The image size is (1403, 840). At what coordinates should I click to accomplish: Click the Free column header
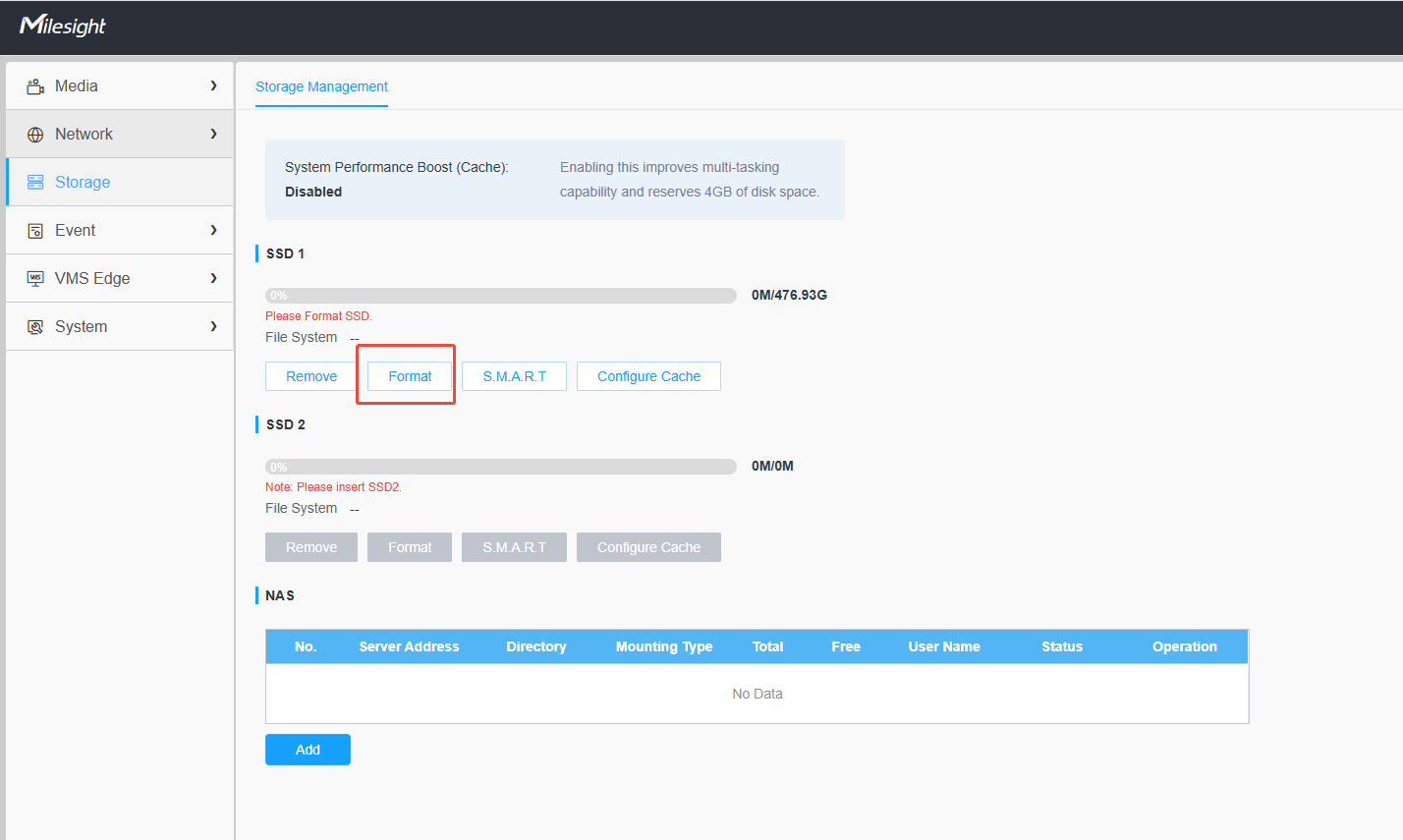point(846,646)
